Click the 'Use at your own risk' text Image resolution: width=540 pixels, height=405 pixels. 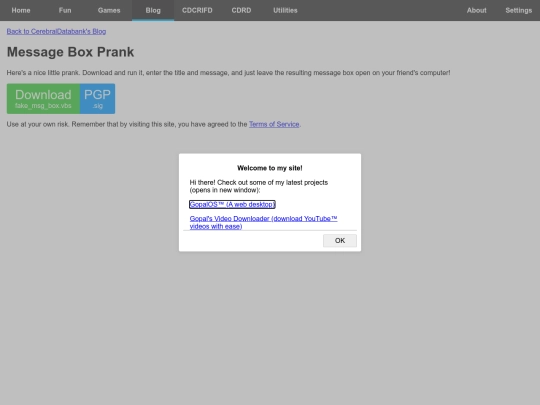(154, 124)
